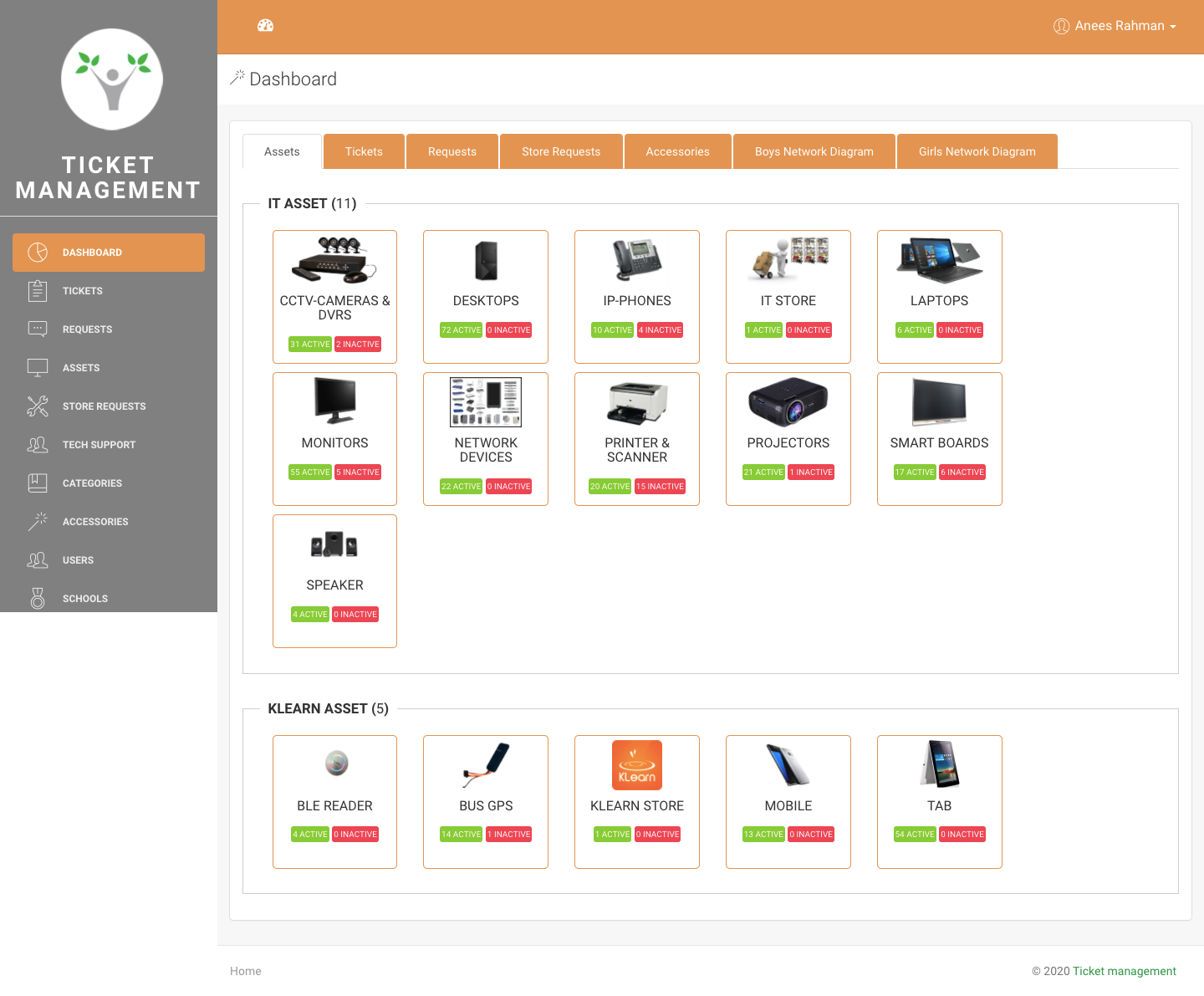Switch to the Tickets tab
Screen dimensions: 1204x996
tap(364, 151)
